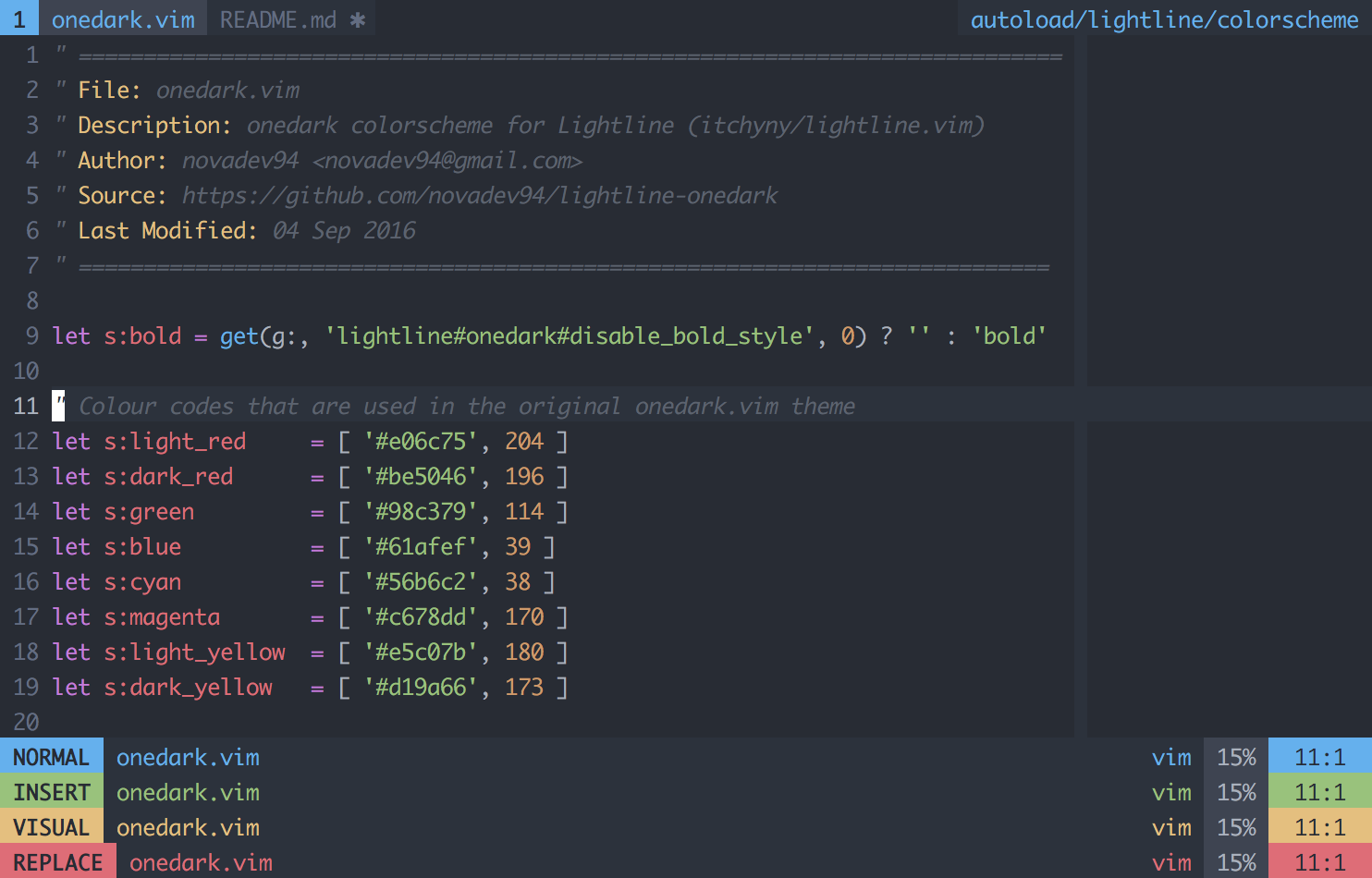Viewport: 1372px width, 878px height.
Task: Click the get function call on line 9
Action: [x=239, y=335]
